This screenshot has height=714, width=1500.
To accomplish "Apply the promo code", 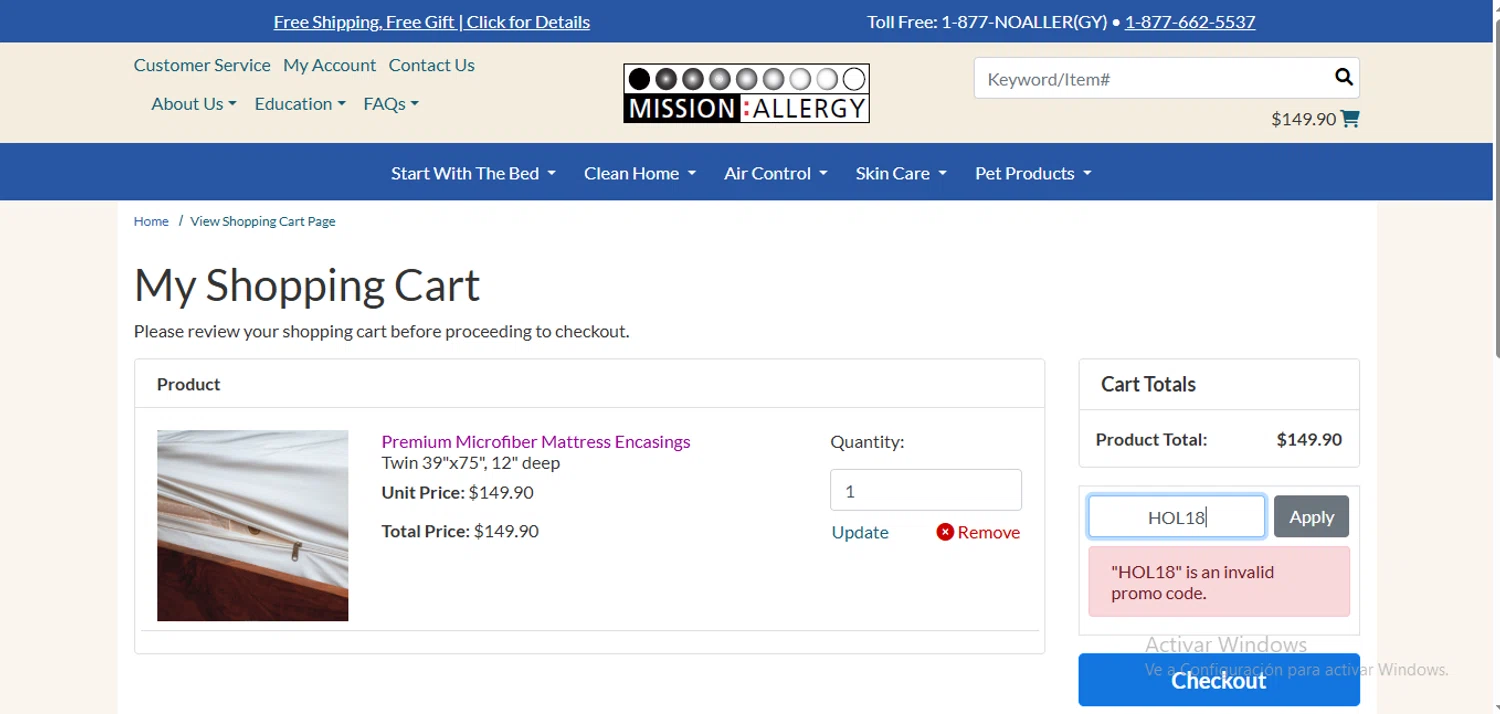I will click(1311, 517).
